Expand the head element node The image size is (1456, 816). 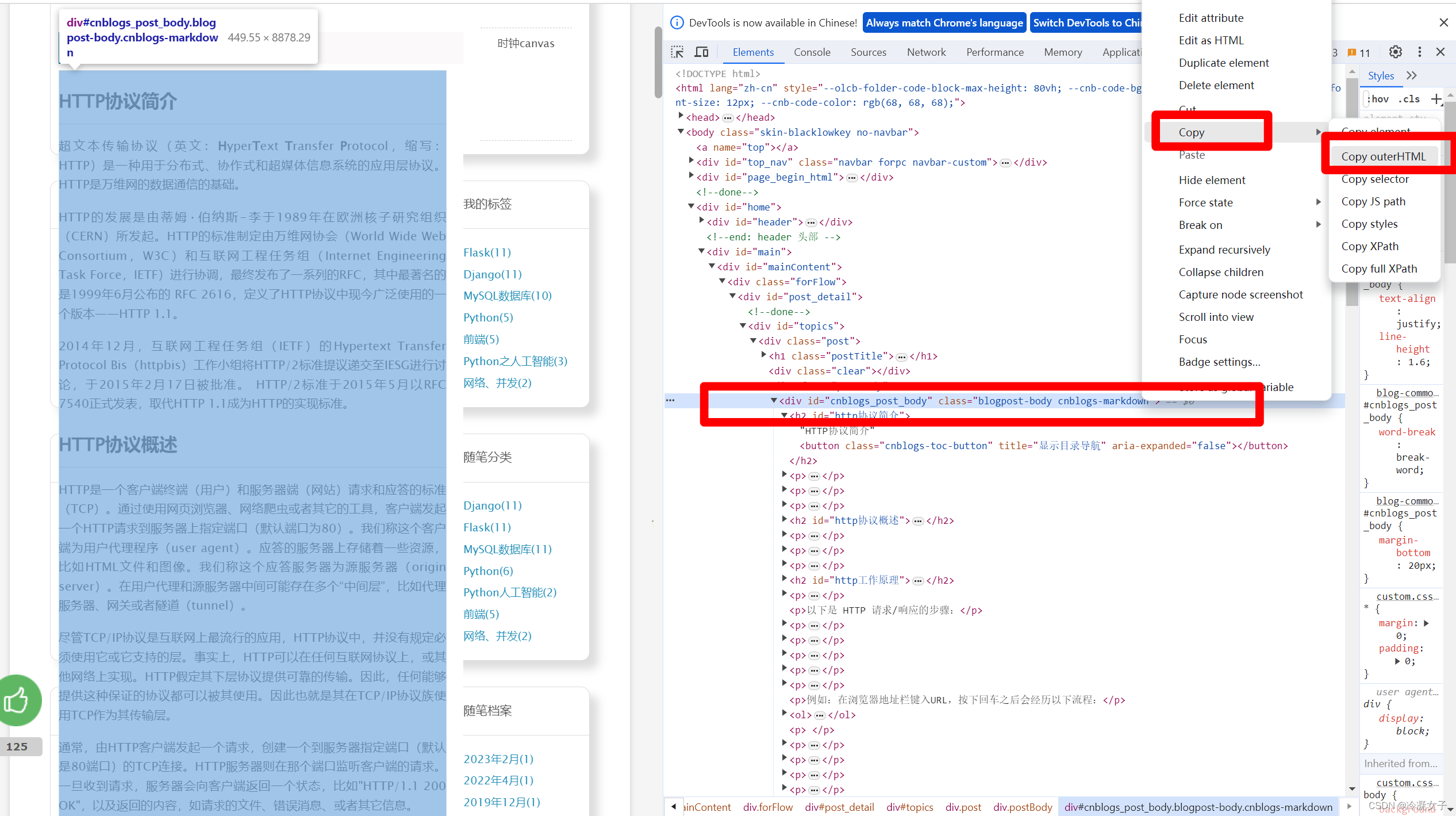pyautogui.click(x=681, y=117)
